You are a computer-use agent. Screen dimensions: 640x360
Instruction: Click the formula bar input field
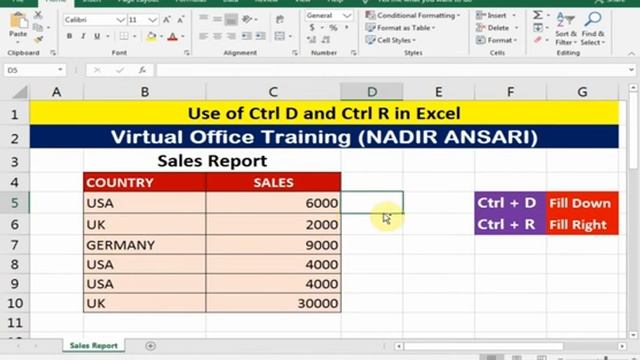click(x=391, y=70)
